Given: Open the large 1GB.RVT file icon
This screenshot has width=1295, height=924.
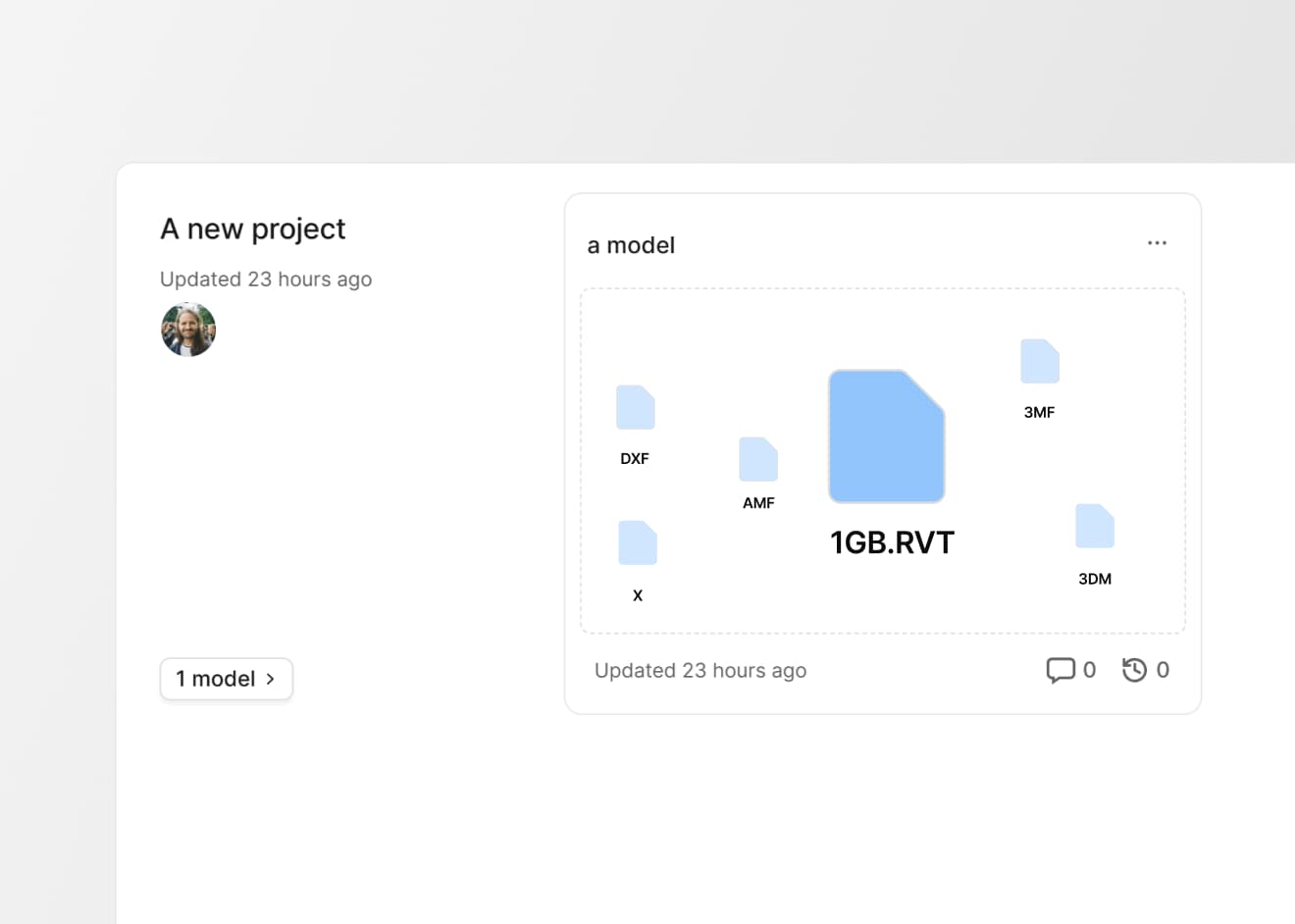Looking at the screenshot, I should point(886,436).
